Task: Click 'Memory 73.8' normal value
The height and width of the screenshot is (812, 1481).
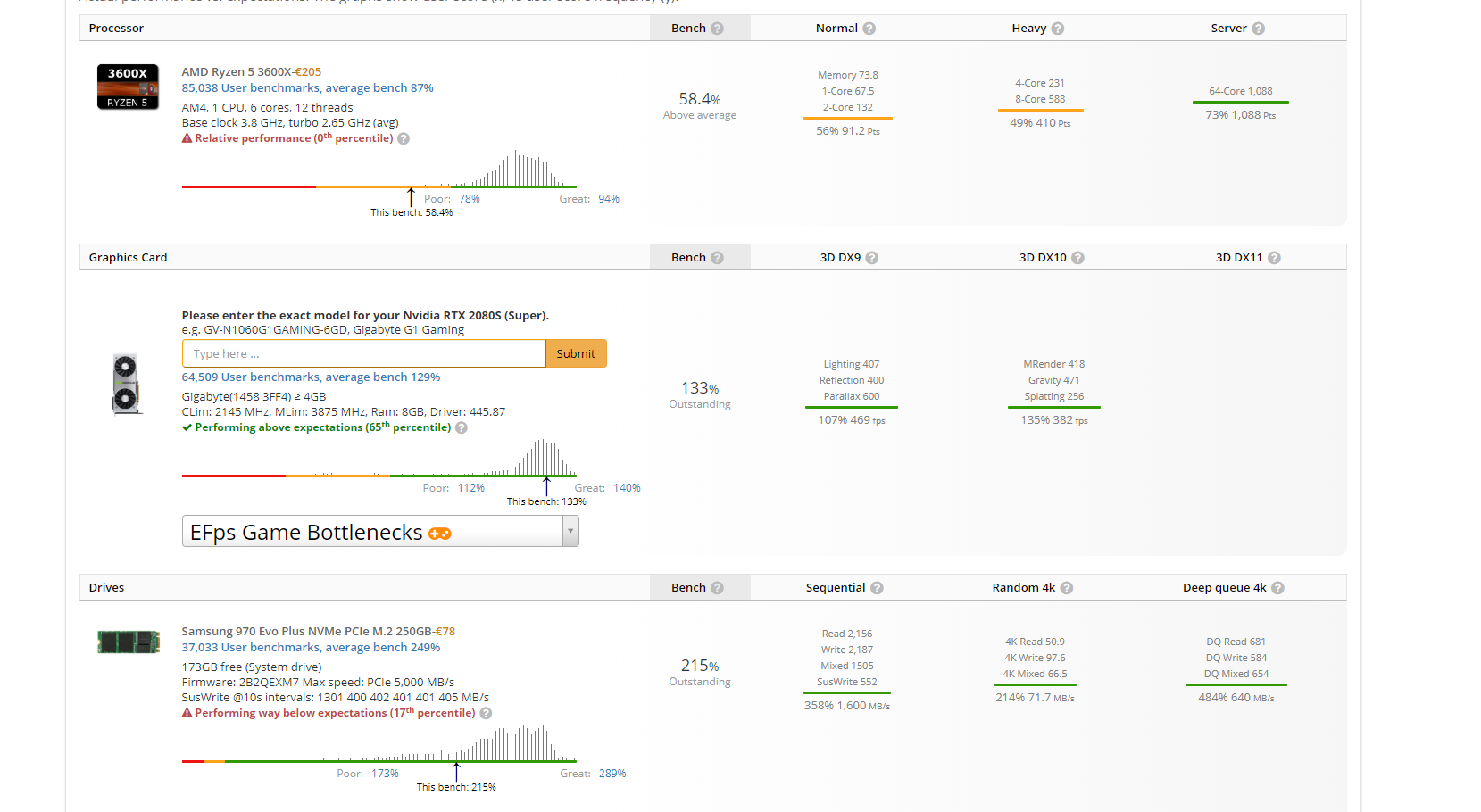Action: 848,76
